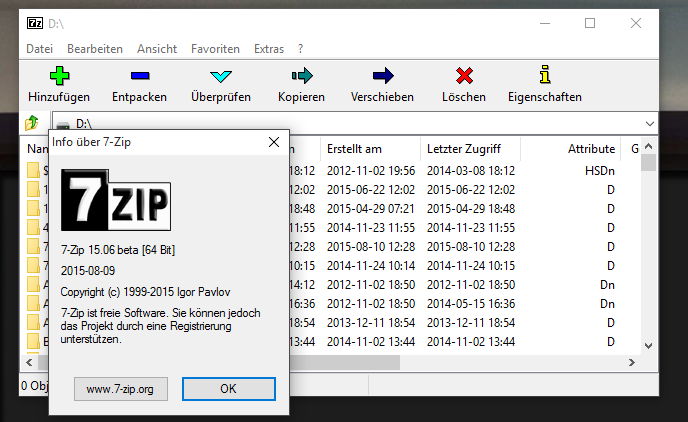Viewport: 688px width, 422px height.
Task: Click the 7z icon in the title bar
Action: coord(35,23)
